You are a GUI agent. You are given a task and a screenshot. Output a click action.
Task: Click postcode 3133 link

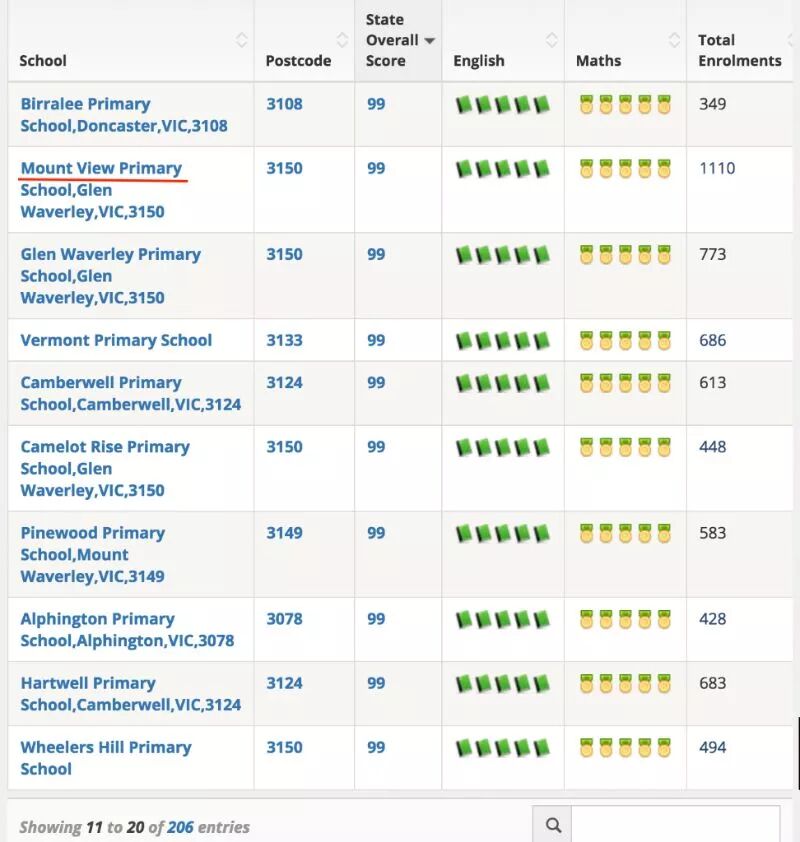[x=285, y=340]
